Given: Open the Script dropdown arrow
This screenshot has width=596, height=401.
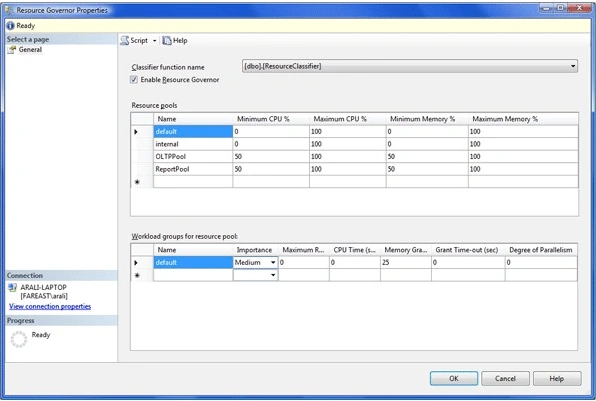Looking at the screenshot, I should [x=155, y=41].
